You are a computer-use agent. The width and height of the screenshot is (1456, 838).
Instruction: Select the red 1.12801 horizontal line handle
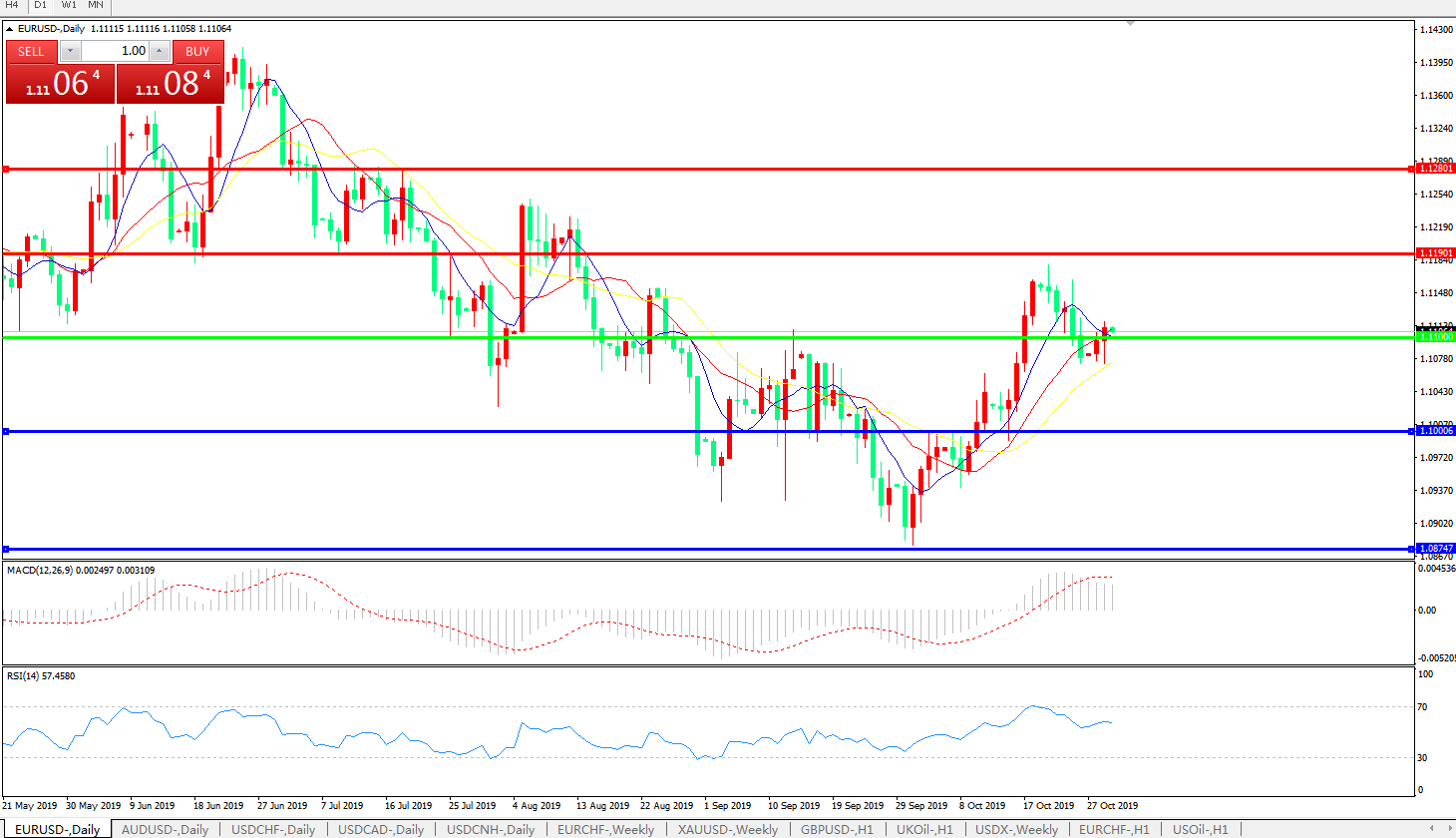(x=6, y=170)
